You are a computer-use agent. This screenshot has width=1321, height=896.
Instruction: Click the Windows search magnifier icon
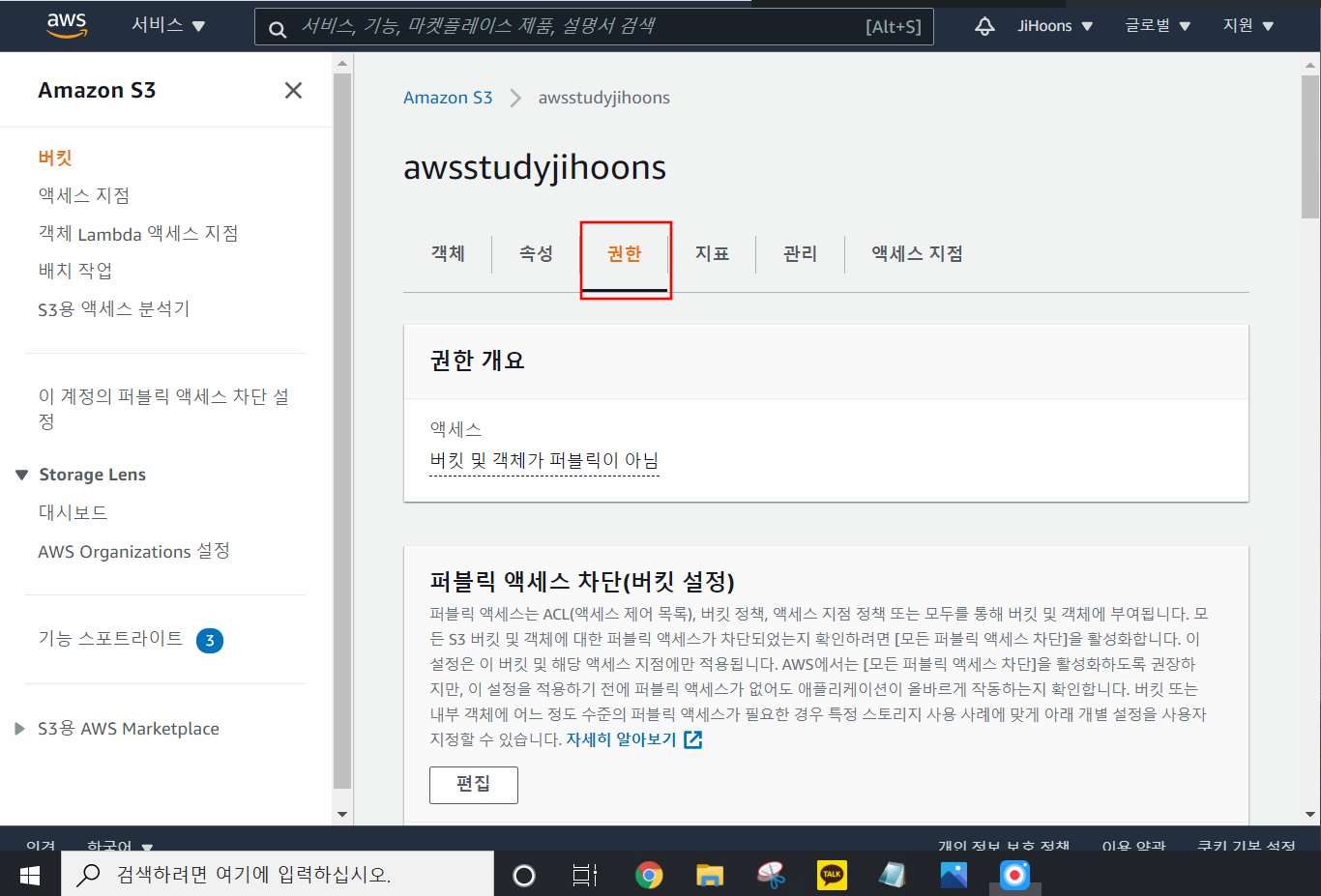tap(89, 875)
